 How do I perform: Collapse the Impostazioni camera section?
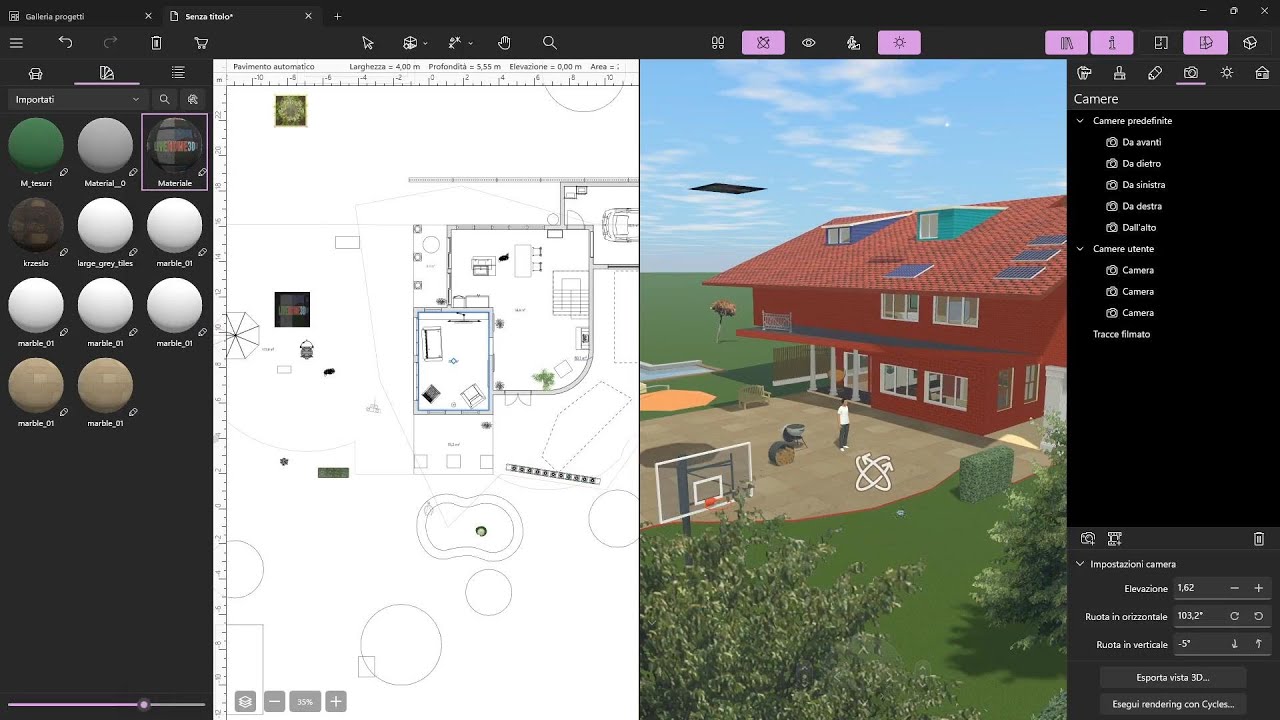(1080, 564)
